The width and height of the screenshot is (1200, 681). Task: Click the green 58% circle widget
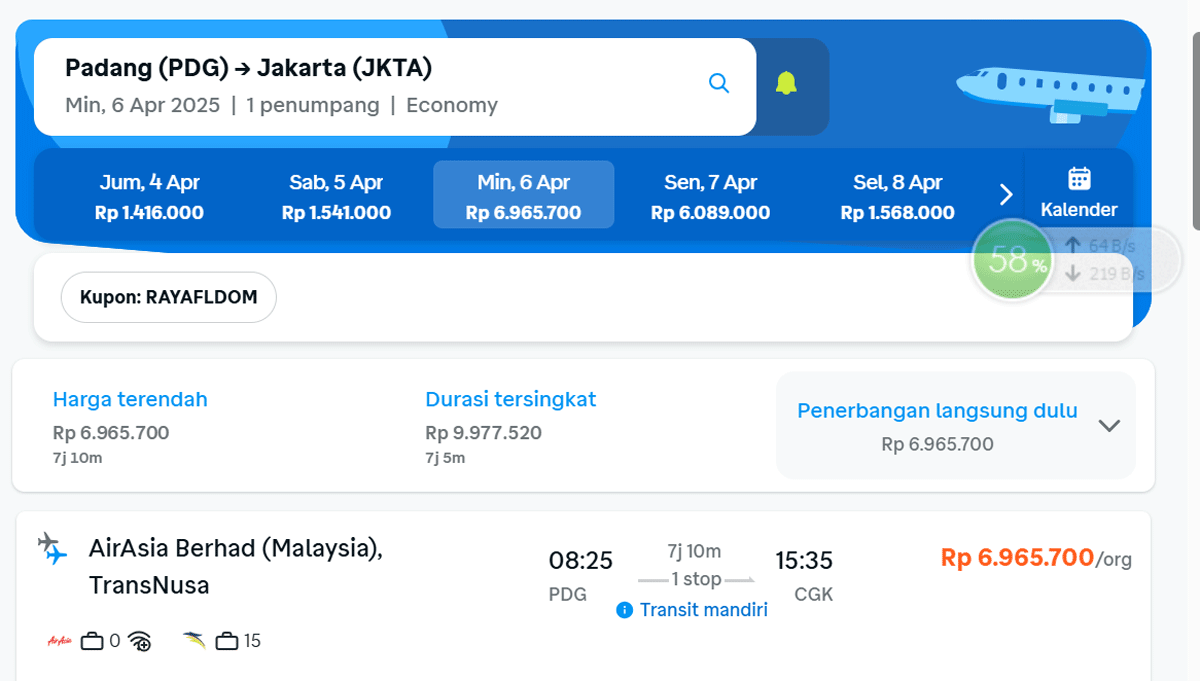click(x=1012, y=261)
